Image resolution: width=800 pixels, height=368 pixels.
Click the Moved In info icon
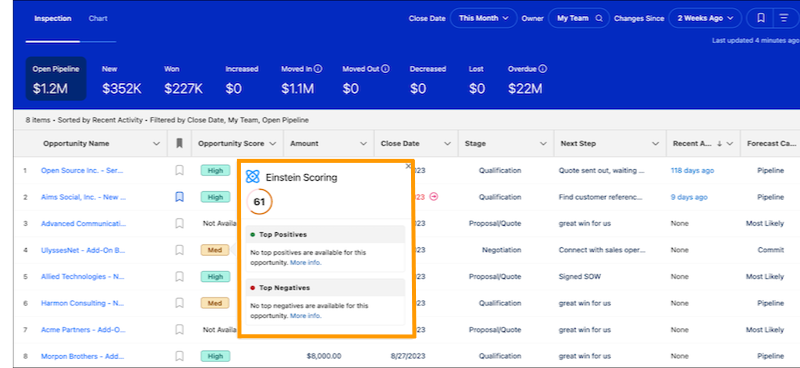(318, 69)
